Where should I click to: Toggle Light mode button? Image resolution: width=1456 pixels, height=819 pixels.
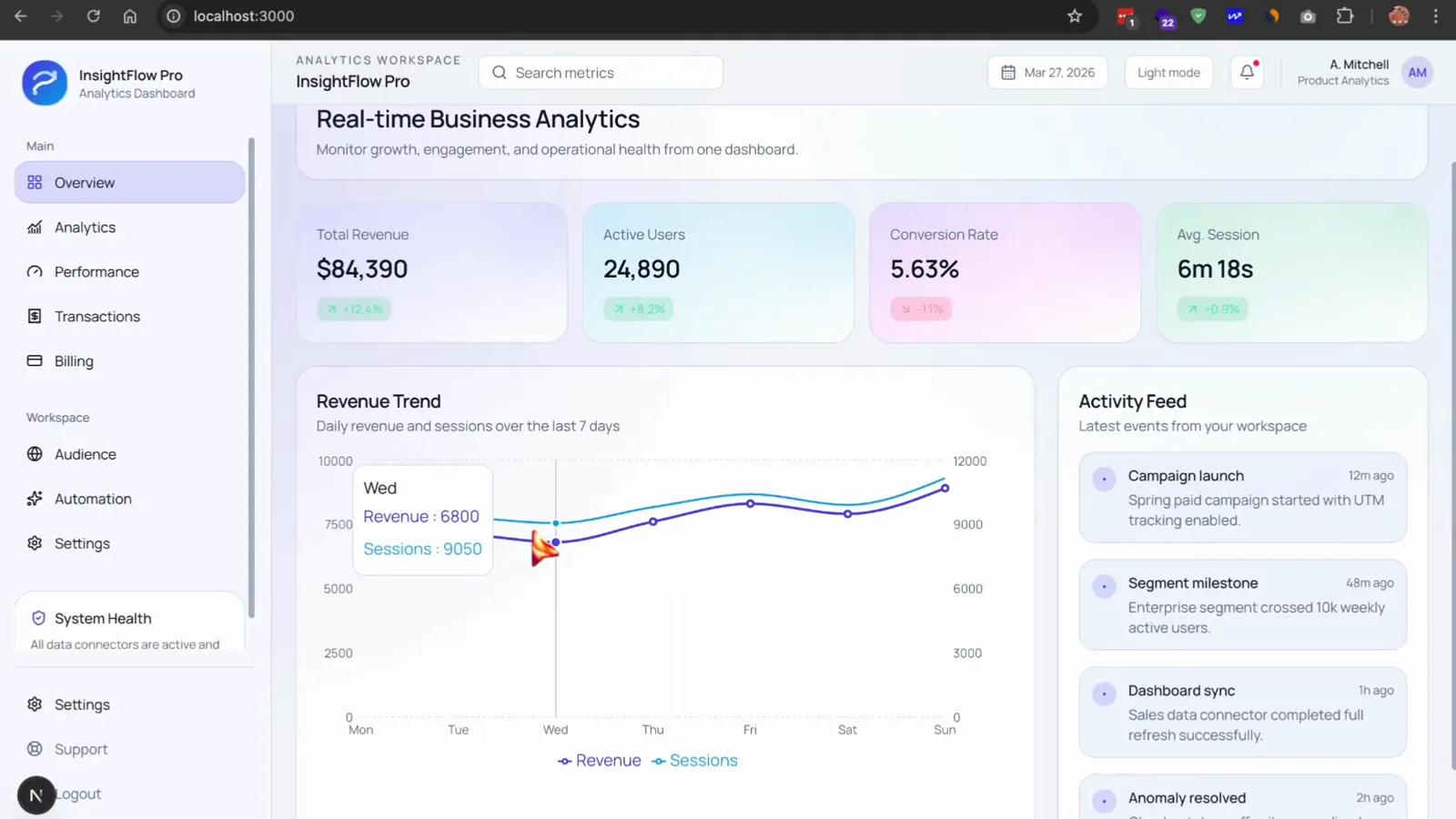[x=1168, y=73]
